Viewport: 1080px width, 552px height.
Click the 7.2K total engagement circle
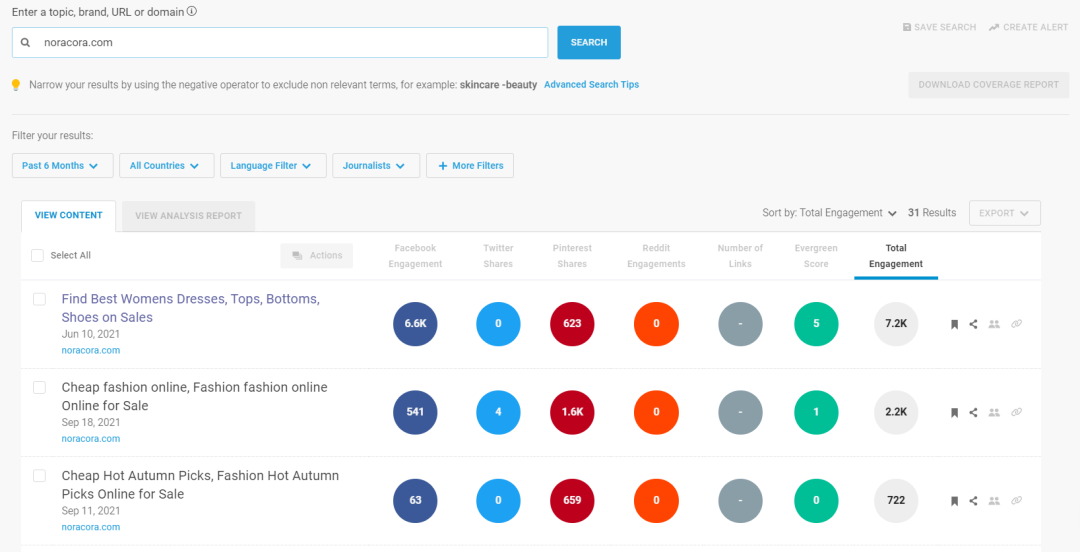click(896, 324)
